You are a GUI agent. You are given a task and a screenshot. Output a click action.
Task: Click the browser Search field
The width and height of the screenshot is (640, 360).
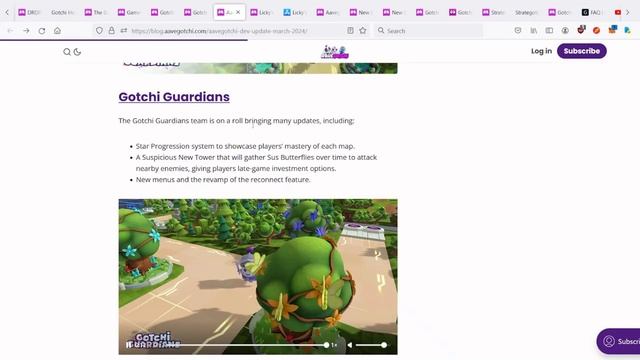pyautogui.click(x=429, y=31)
